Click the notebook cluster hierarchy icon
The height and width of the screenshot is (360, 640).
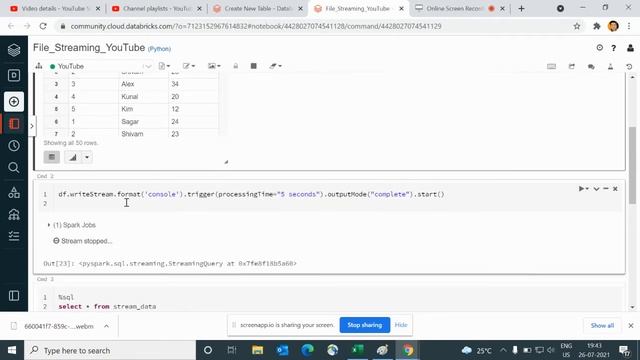tap(39, 66)
